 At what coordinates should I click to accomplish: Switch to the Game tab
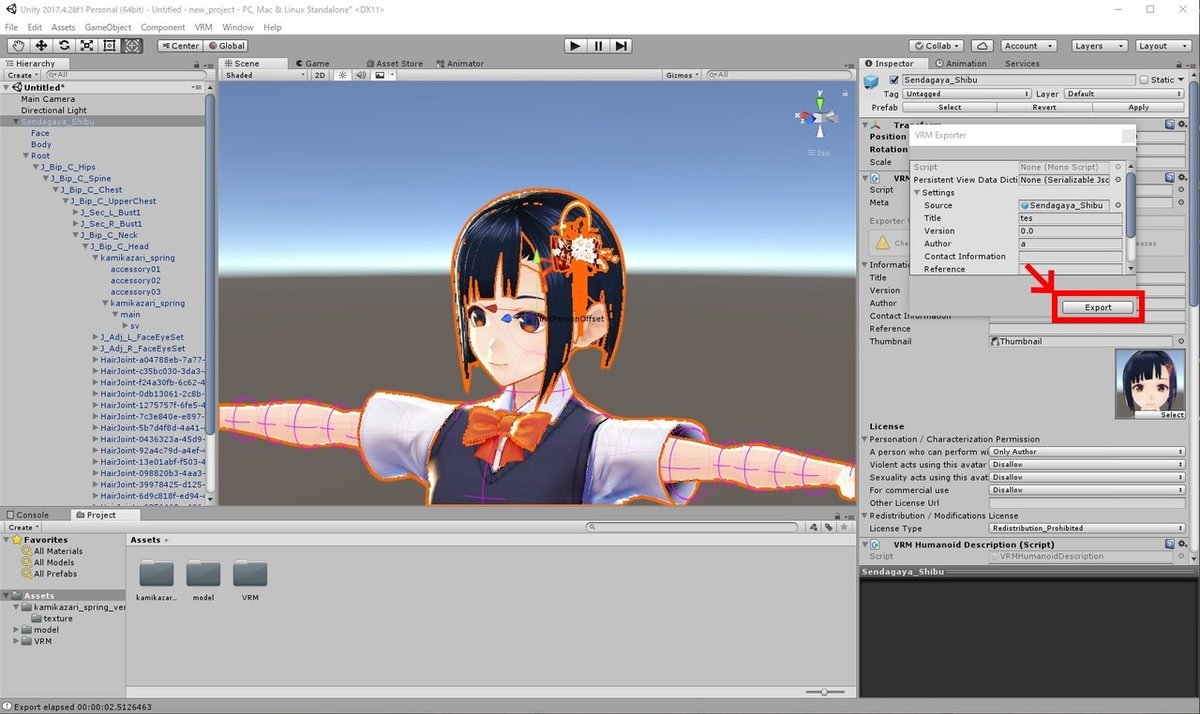311,63
